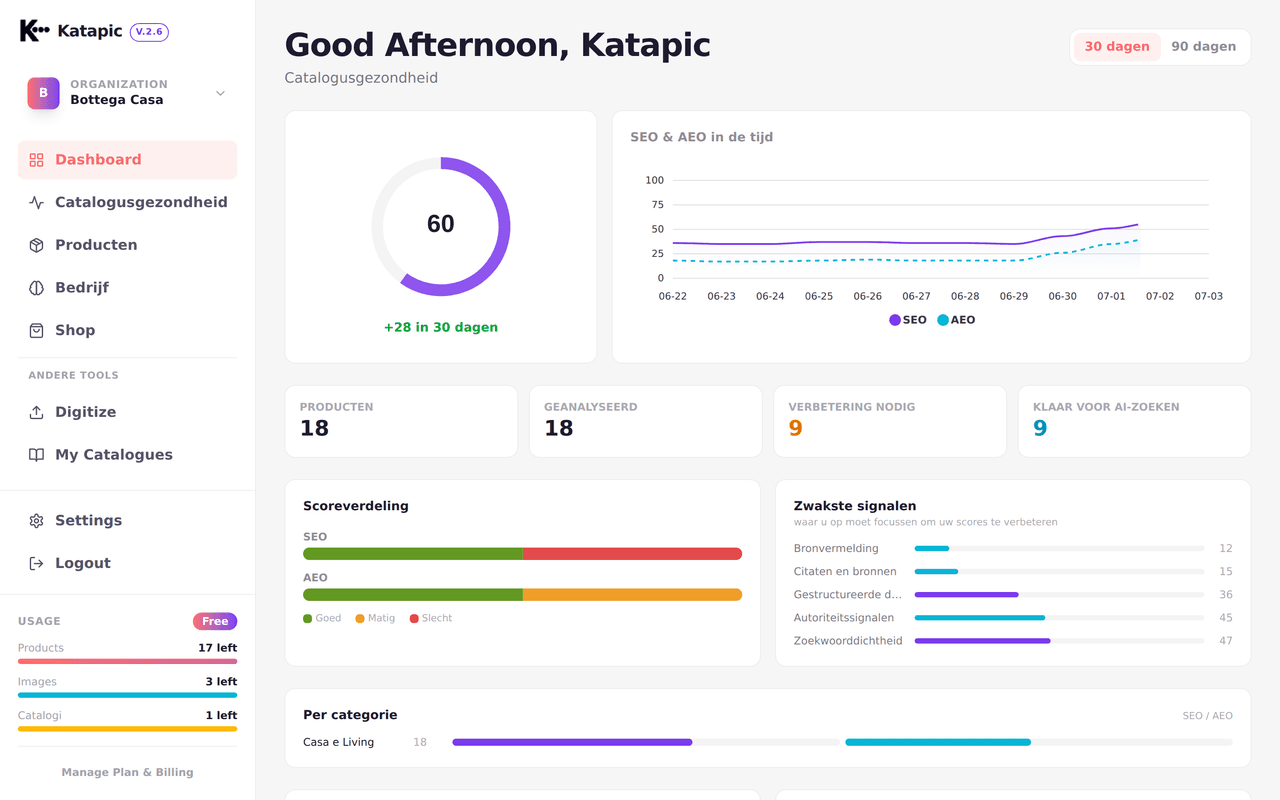The width and height of the screenshot is (1280, 800).
Task: Expand the organization dropdown chevron
Action: [x=220, y=93]
